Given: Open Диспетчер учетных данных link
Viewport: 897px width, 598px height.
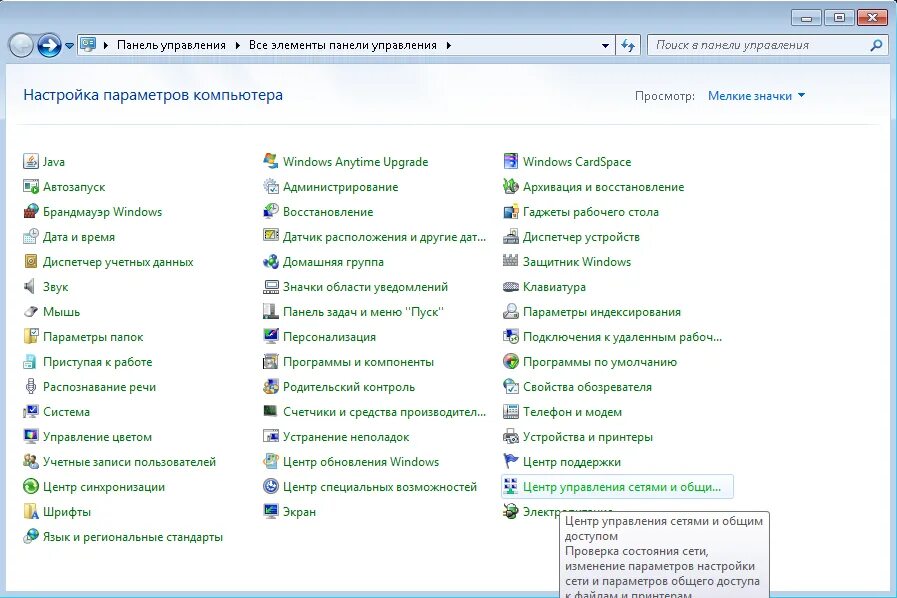Looking at the screenshot, I should coord(118,262).
